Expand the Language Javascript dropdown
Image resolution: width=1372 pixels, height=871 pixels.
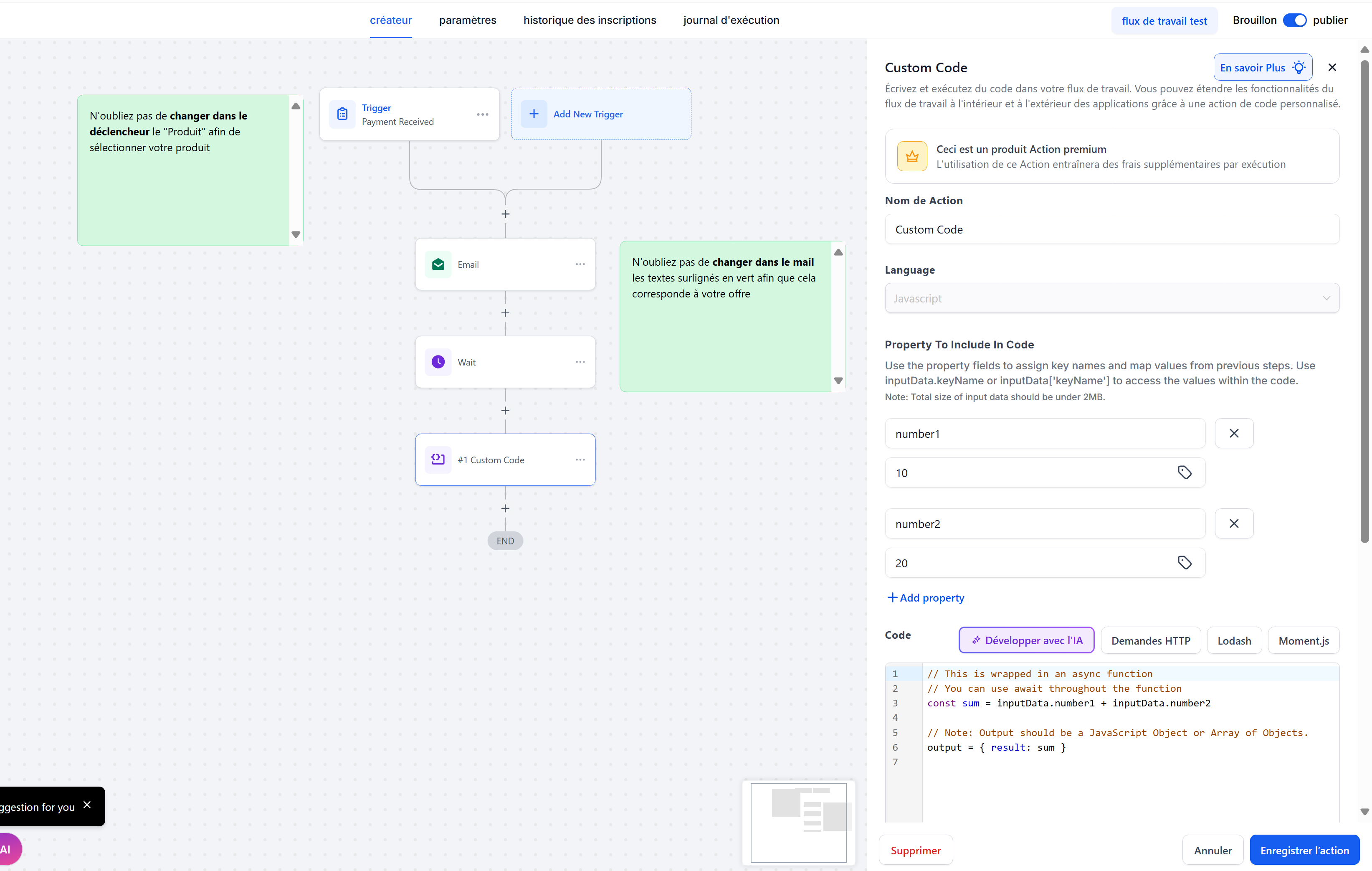click(1111, 298)
